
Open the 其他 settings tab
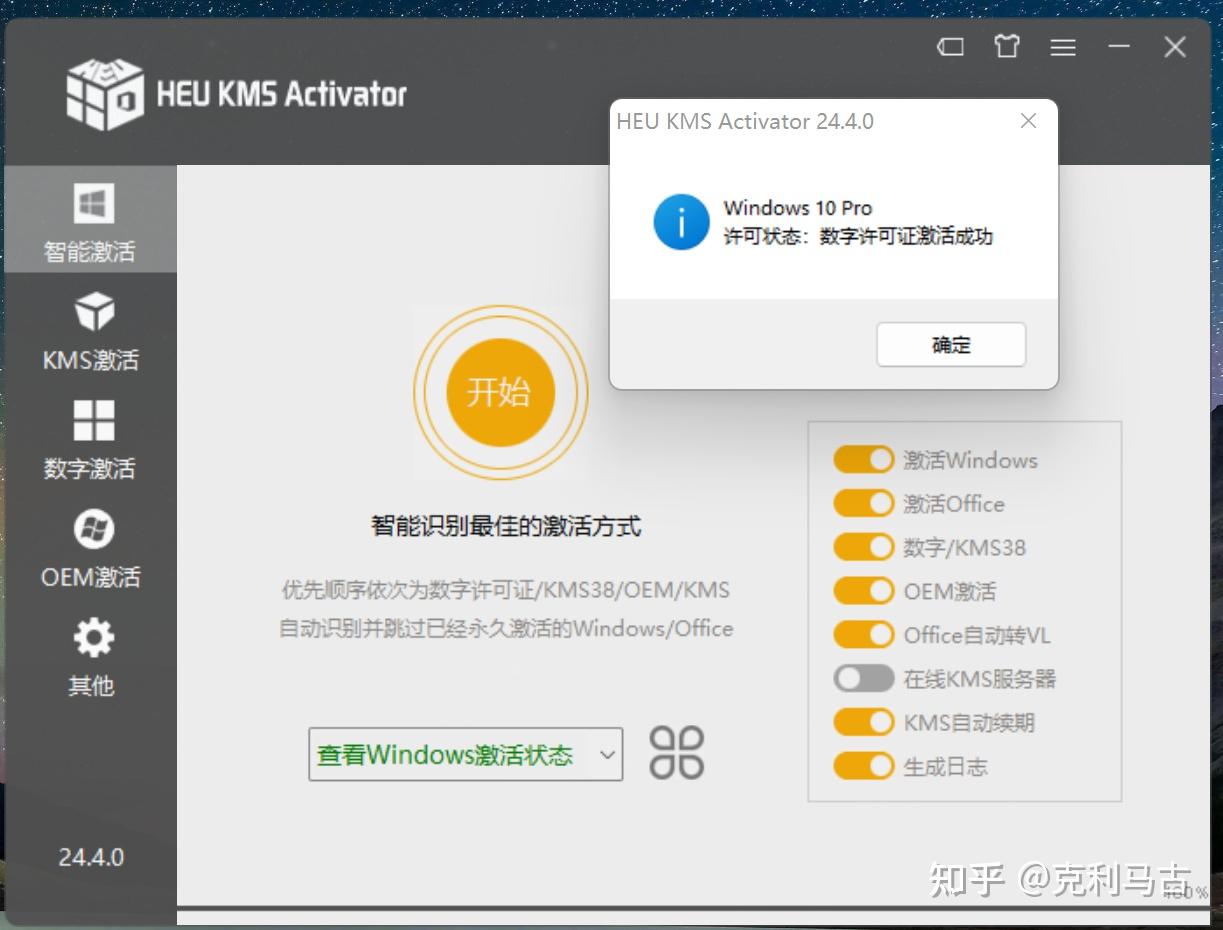click(90, 657)
